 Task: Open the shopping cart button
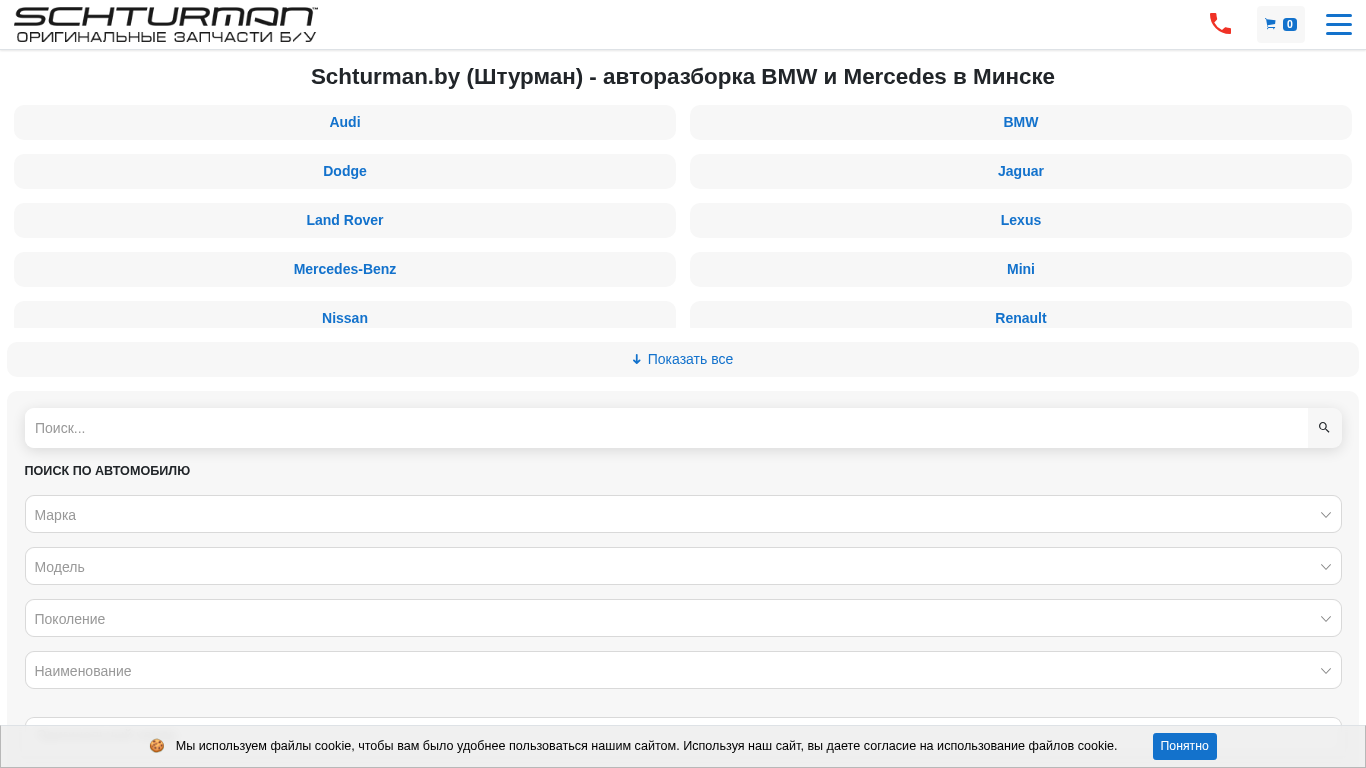point(1281,24)
